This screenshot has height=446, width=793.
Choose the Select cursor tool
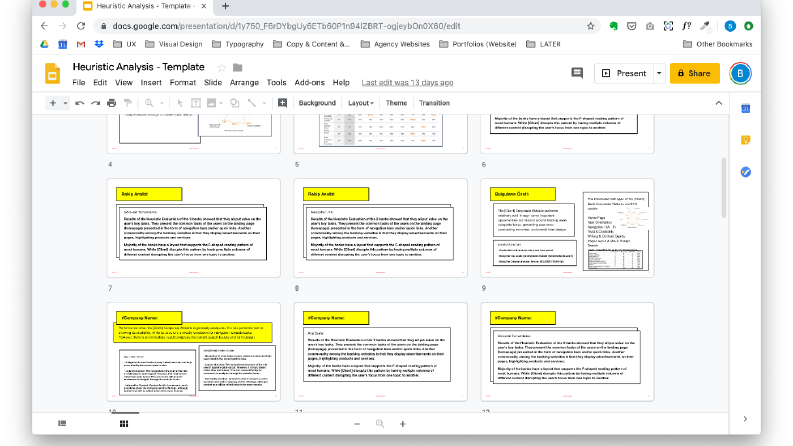pos(180,103)
